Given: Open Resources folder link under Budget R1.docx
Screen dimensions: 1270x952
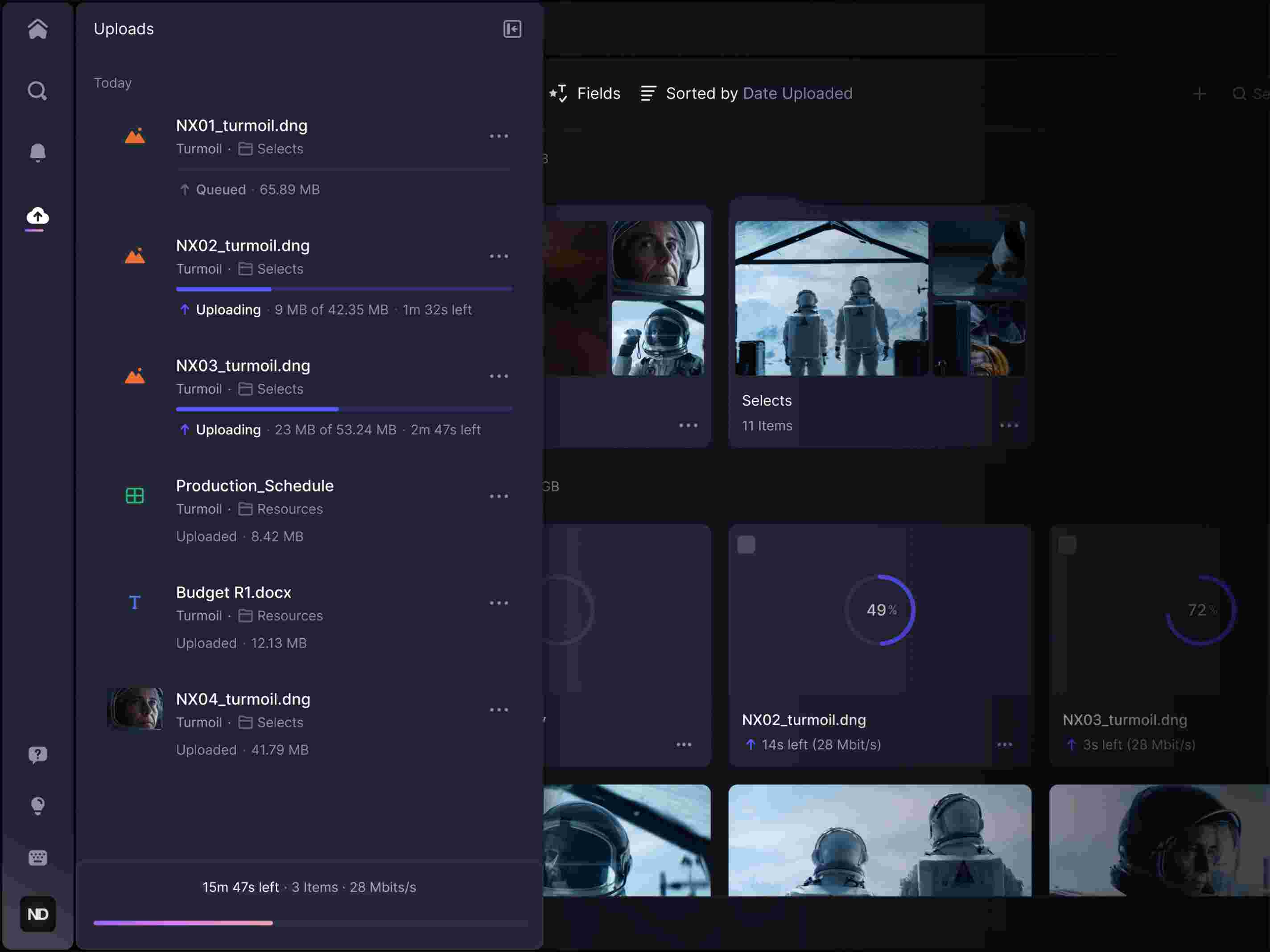Looking at the screenshot, I should point(280,616).
